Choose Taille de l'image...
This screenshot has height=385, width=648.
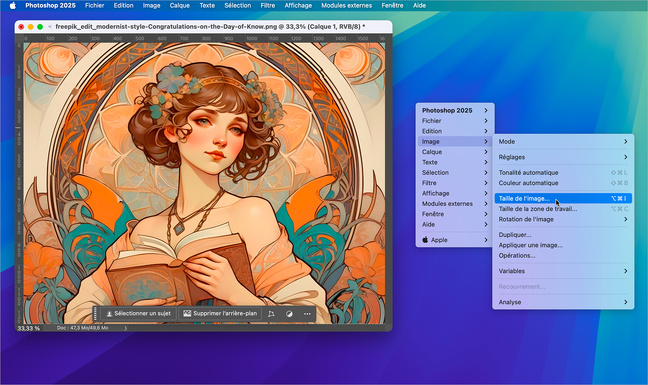[x=563, y=198]
